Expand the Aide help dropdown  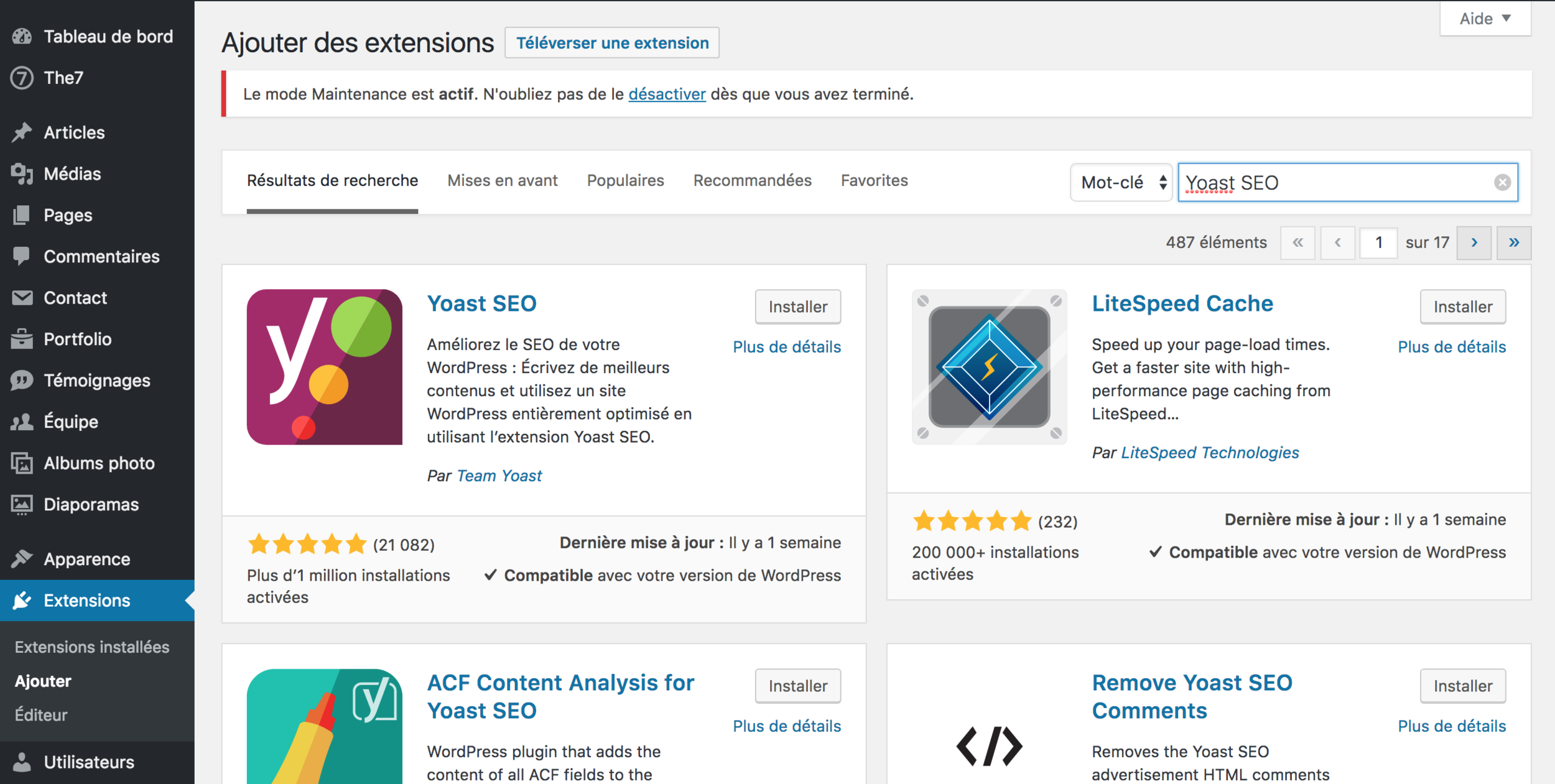(1485, 19)
